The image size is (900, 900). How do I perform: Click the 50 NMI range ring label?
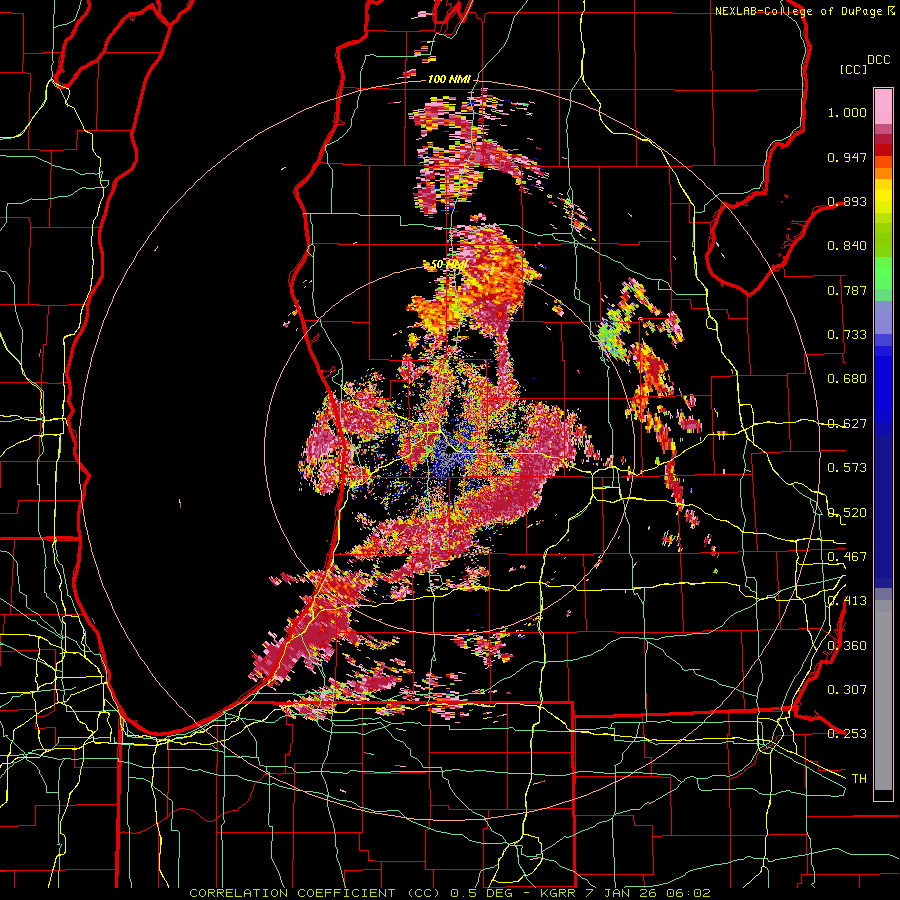click(x=448, y=265)
